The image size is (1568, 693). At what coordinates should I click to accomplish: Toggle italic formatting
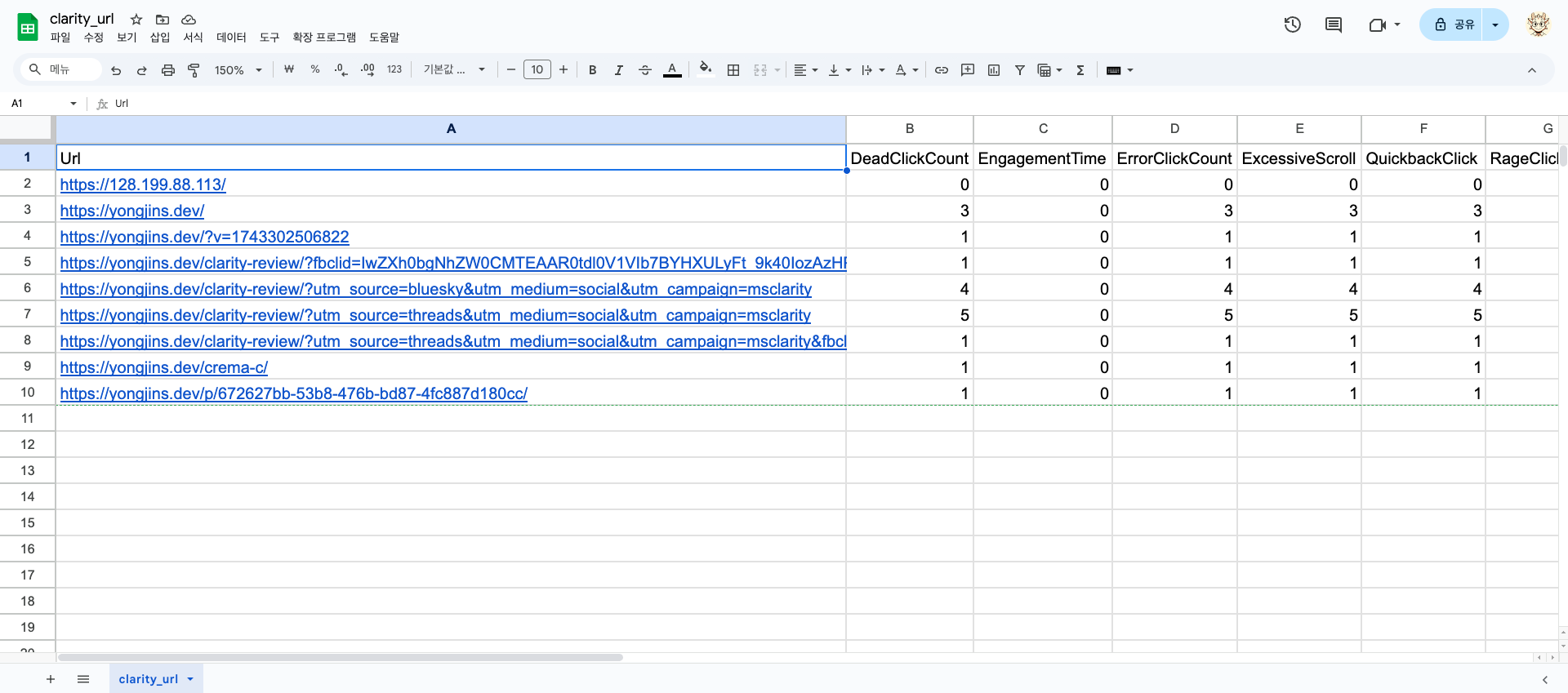(619, 70)
